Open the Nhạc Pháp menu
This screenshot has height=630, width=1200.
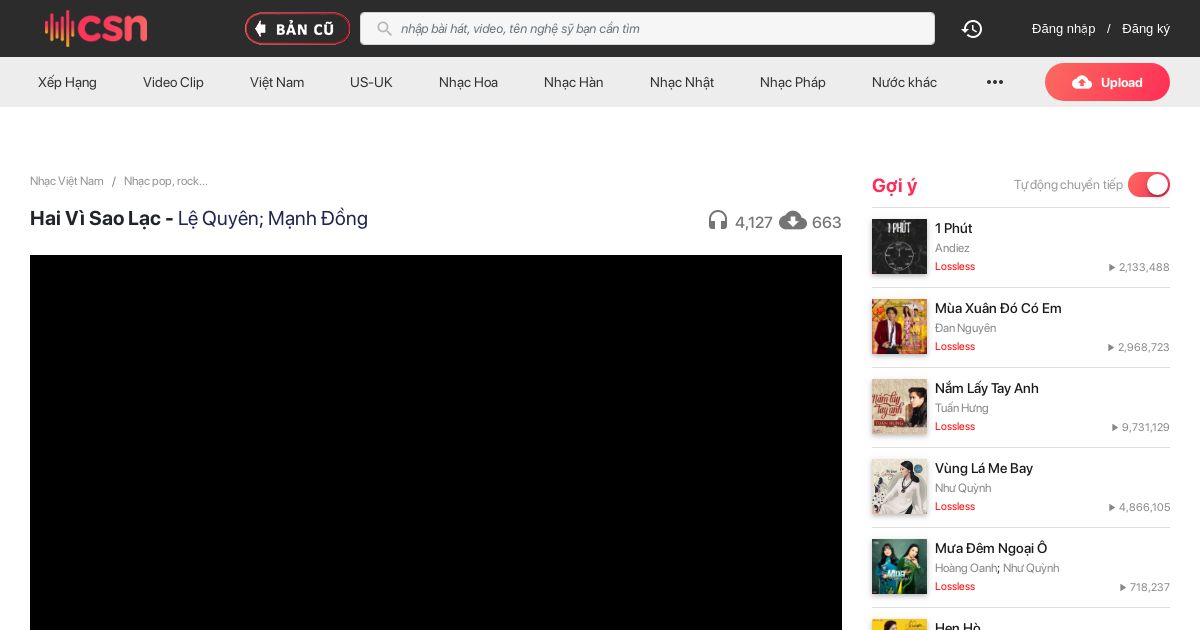click(x=793, y=82)
